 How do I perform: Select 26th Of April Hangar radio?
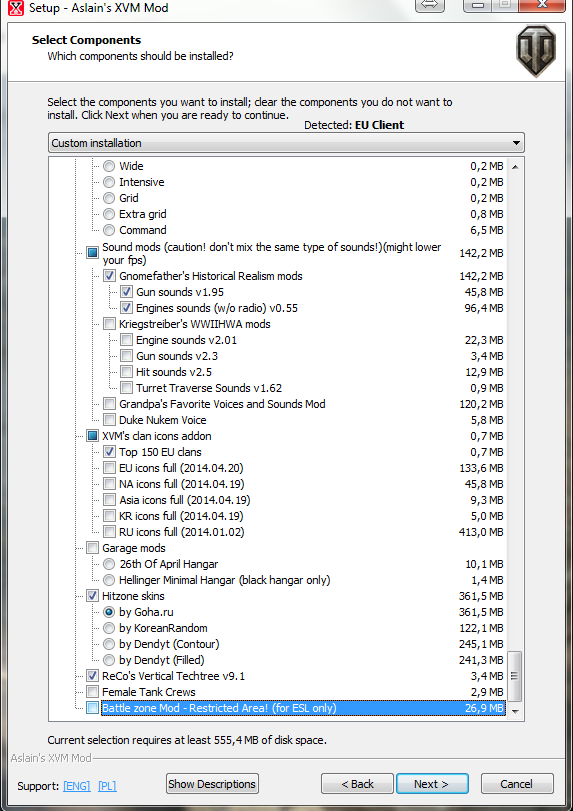109,564
